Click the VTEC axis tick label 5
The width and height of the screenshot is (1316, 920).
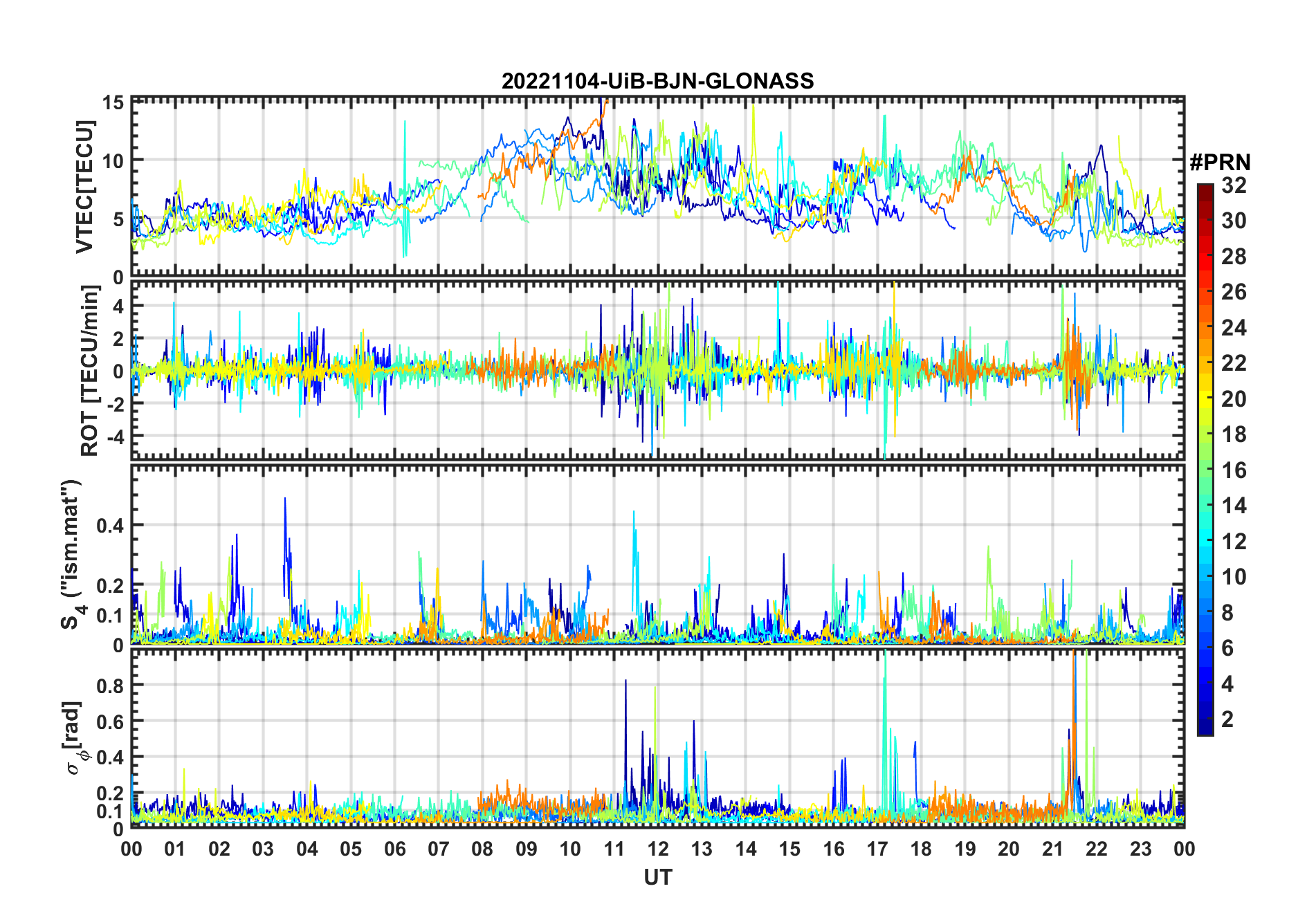click(x=118, y=220)
